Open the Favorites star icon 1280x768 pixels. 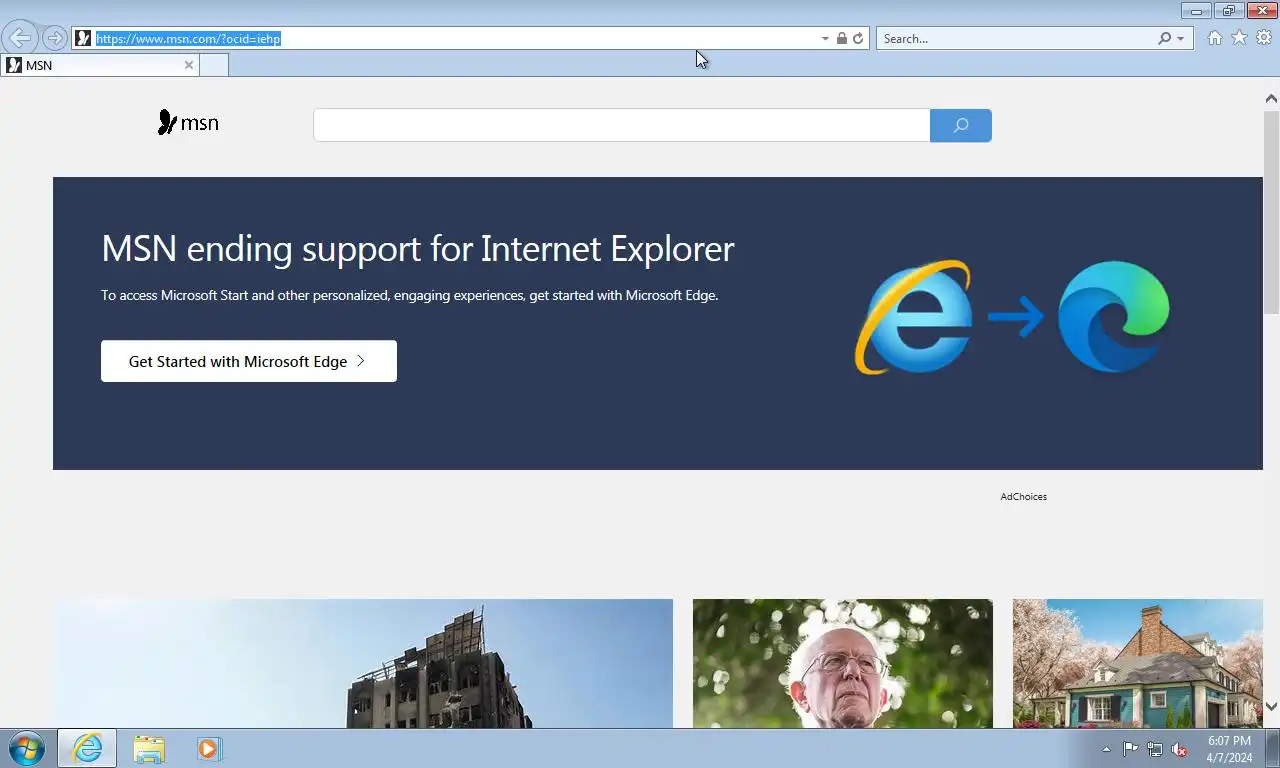tap(1239, 38)
